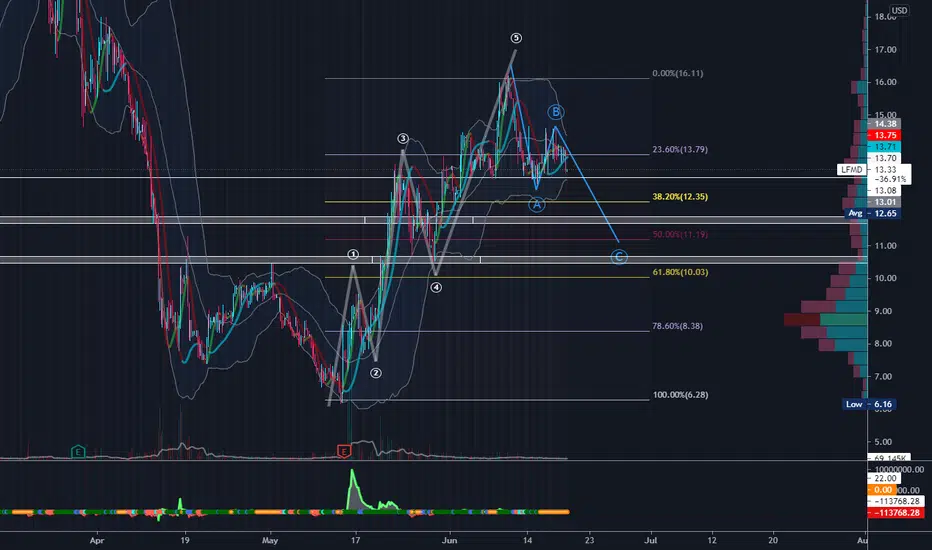Click the 23.60%(13.79) Fibonacci level label
Viewport: 932px width, 550px height.
(x=680, y=149)
